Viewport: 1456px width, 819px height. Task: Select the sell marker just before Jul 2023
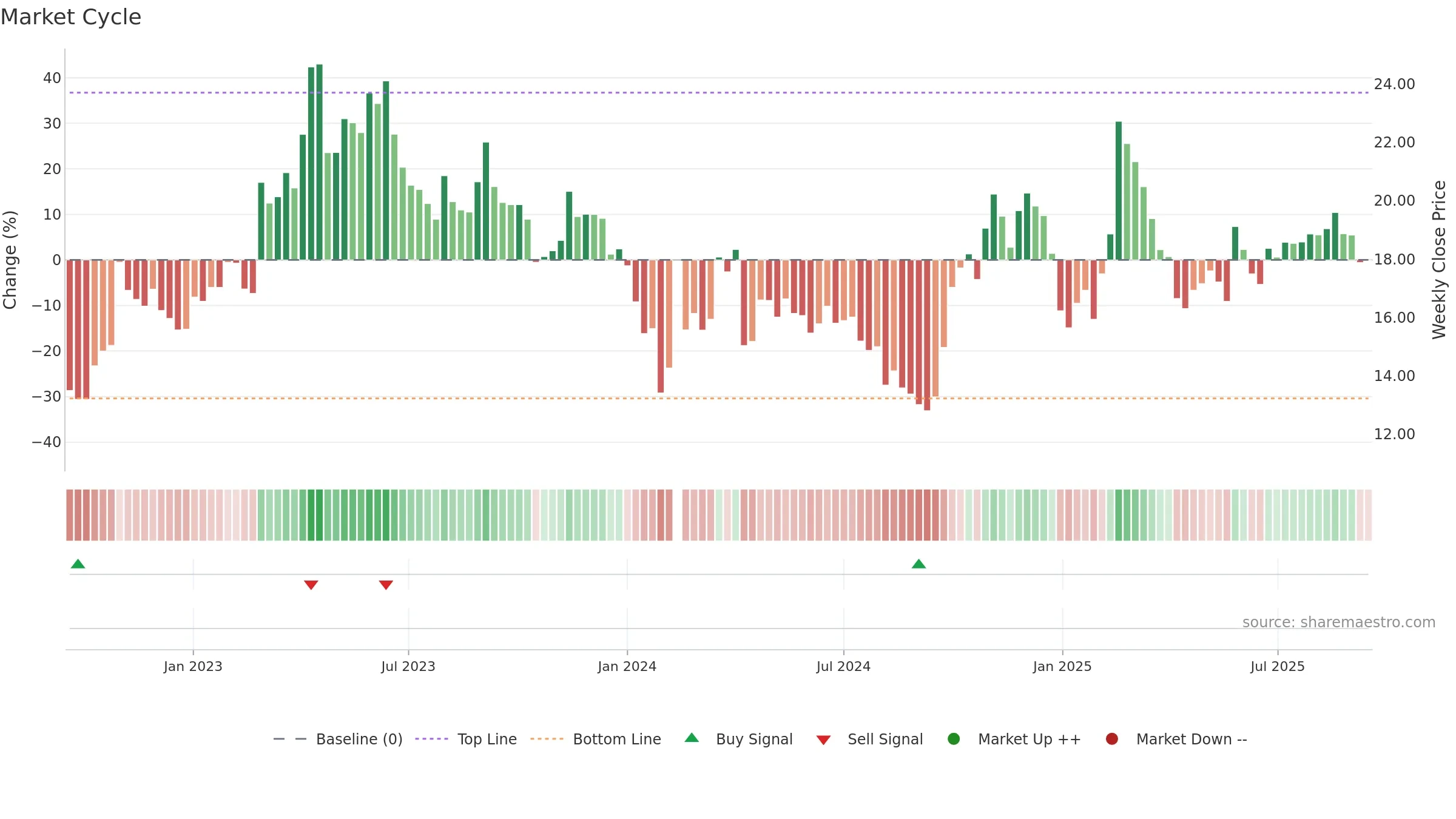(x=386, y=585)
